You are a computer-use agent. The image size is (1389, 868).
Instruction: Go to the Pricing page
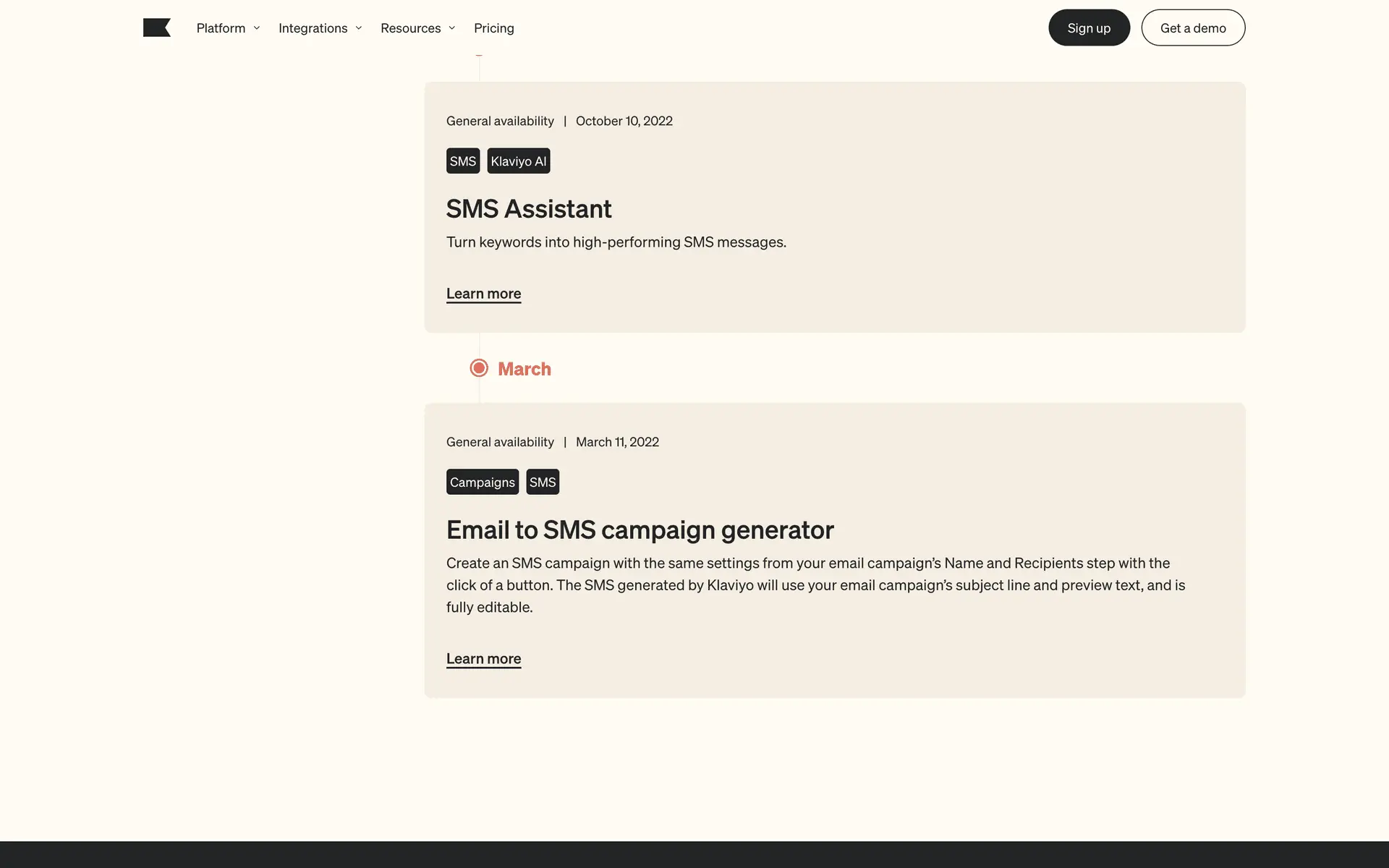pyautogui.click(x=493, y=28)
